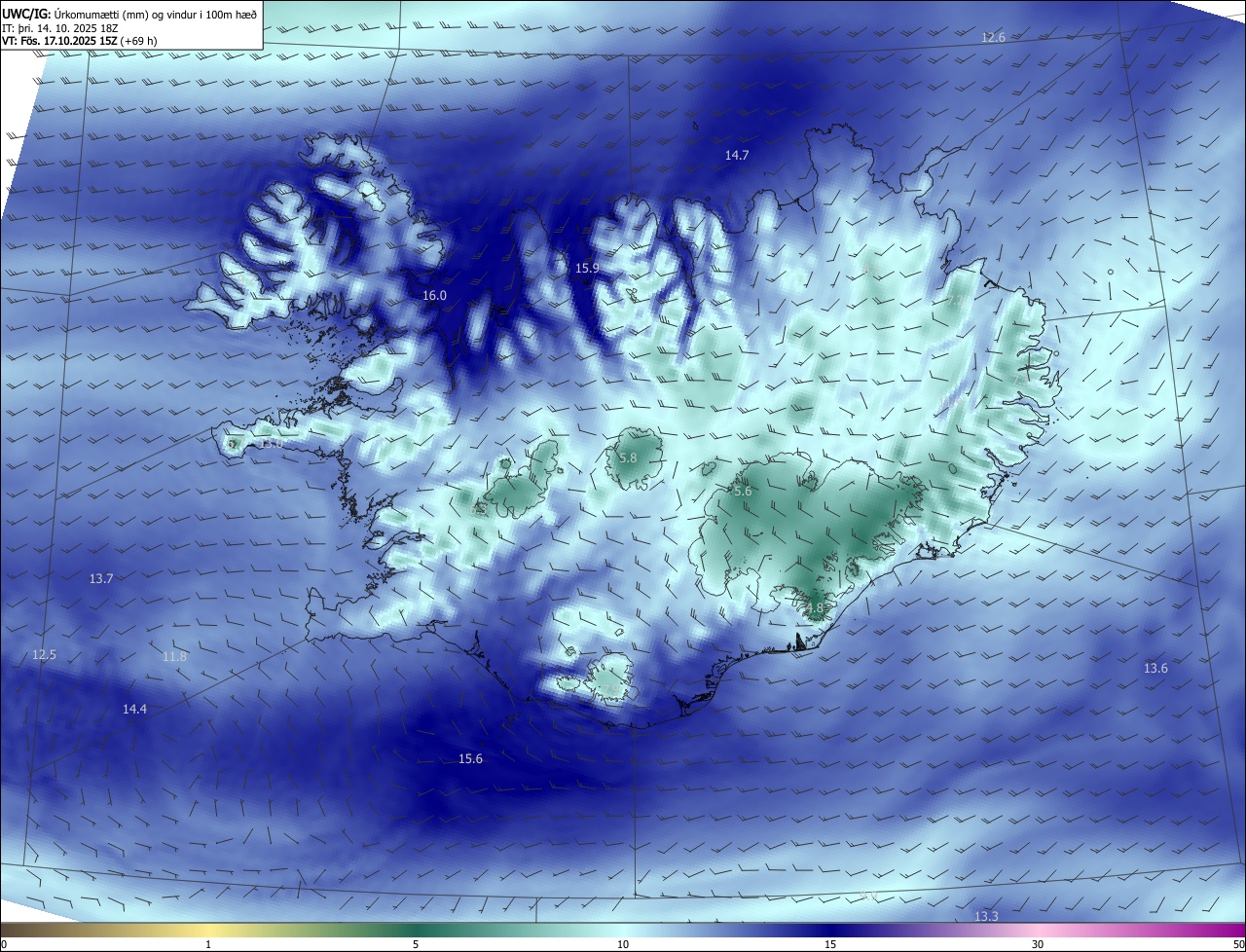Click the 15.6 value label
Image resolution: width=1246 pixels, height=952 pixels.
pos(470,758)
